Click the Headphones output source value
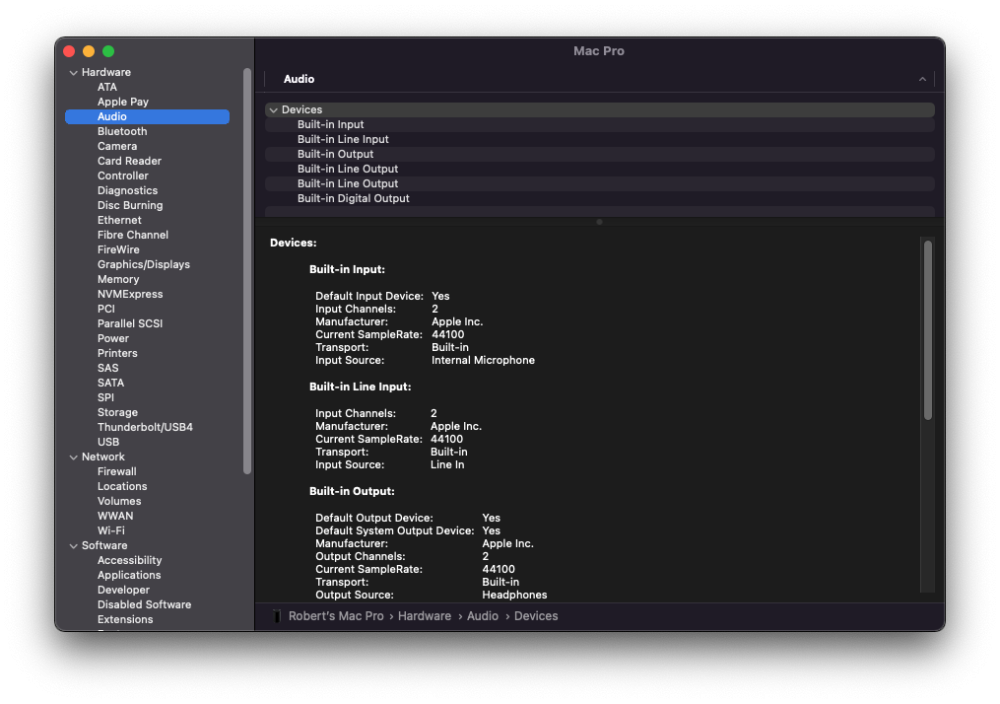 (x=514, y=596)
